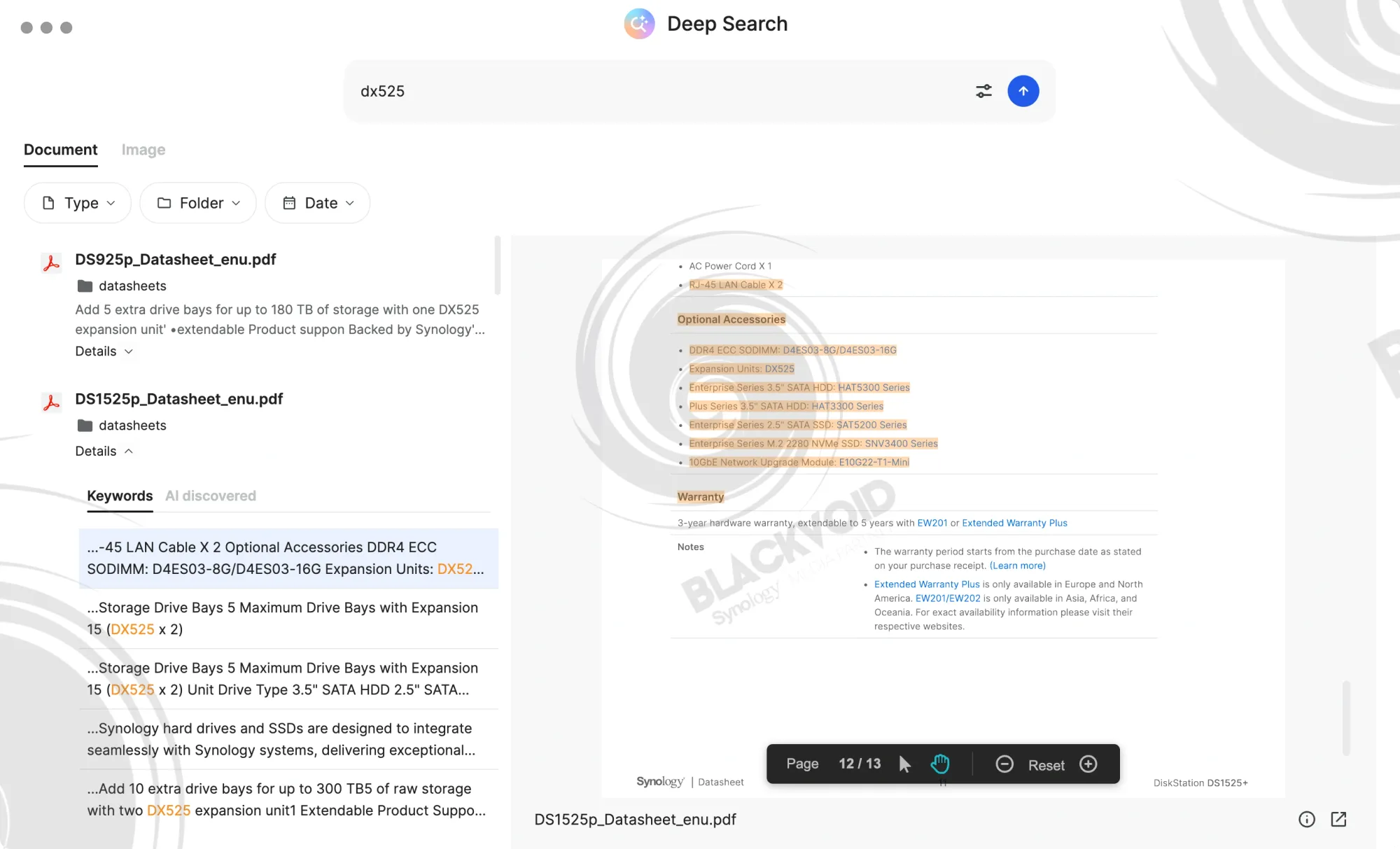This screenshot has width=1400, height=849.
Task: Open the Type filter dropdown
Action: point(78,203)
